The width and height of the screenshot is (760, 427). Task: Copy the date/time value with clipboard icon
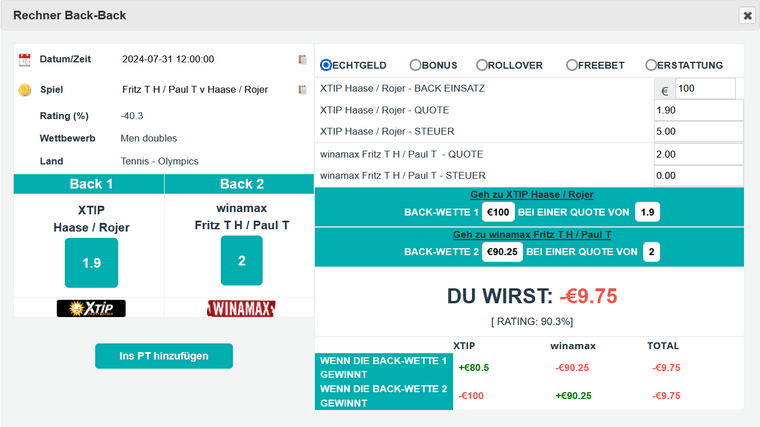(x=302, y=59)
